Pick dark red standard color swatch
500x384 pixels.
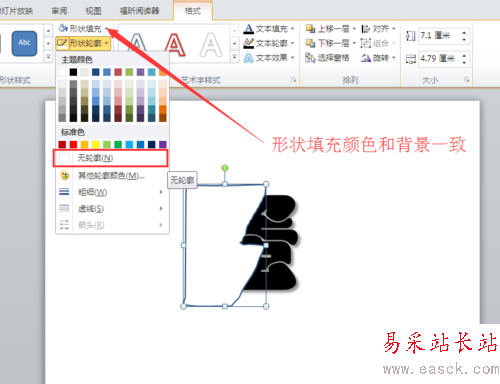coord(62,144)
